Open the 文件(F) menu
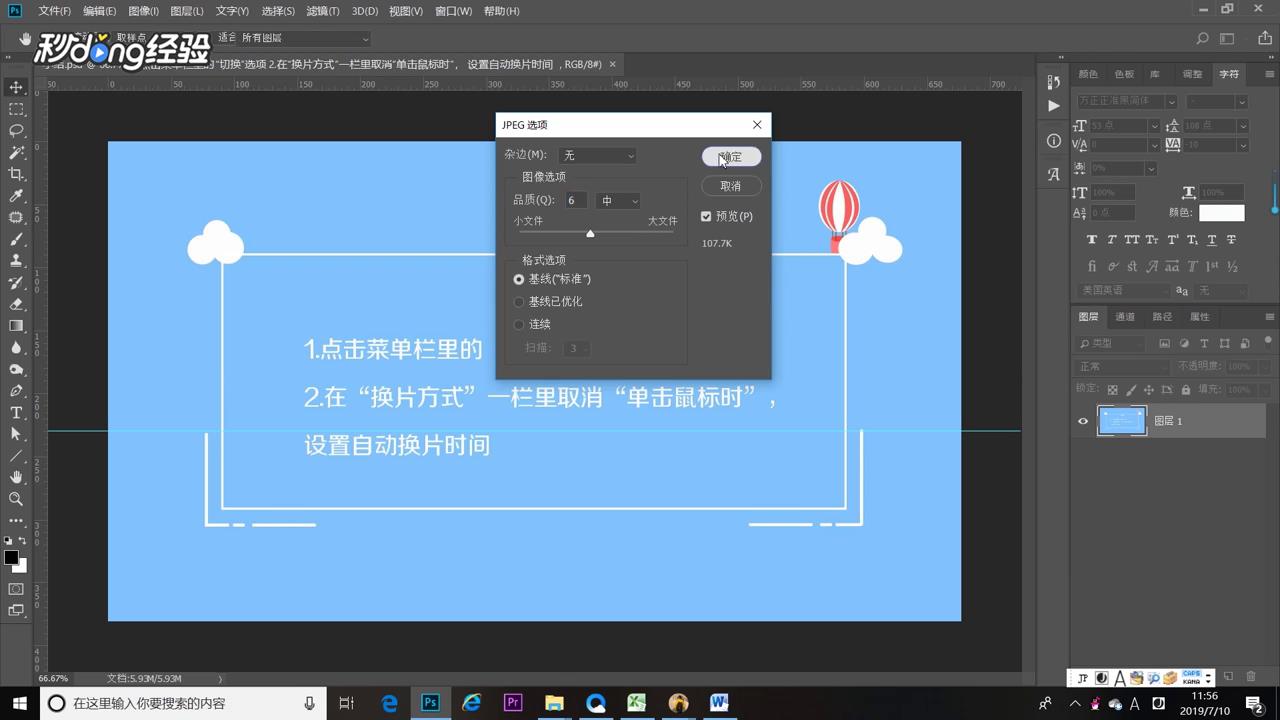Image resolution: width=1280 pixels, height=720 pixels. [54, 11]
